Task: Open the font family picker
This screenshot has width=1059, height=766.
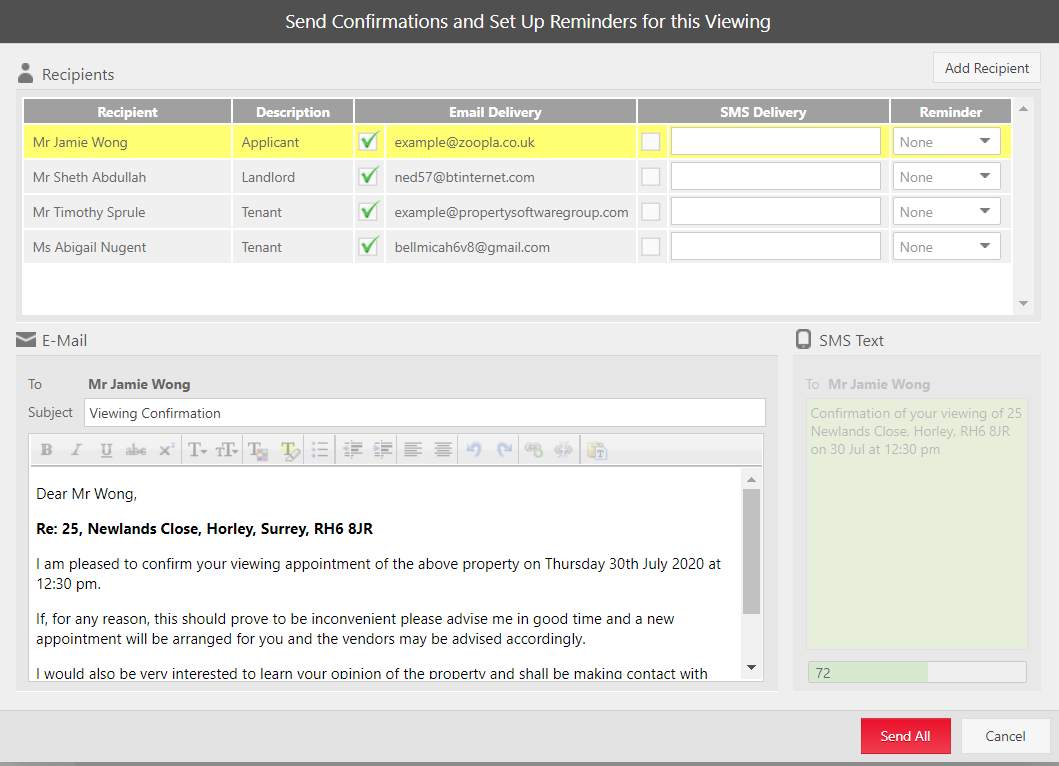Action: coord(197,450)
